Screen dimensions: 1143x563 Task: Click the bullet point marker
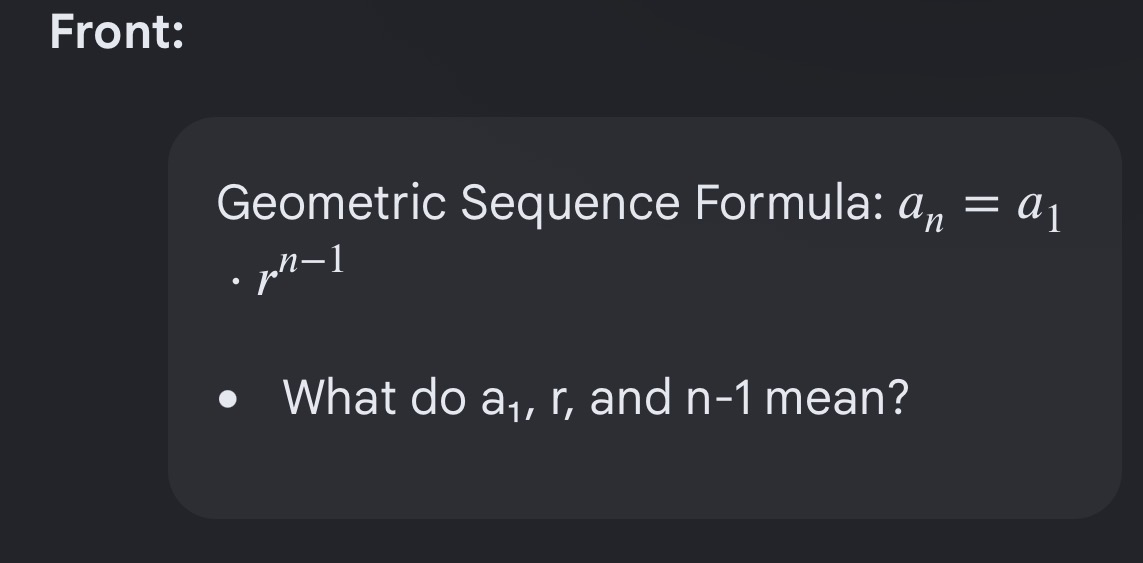[x=228, y=399]
